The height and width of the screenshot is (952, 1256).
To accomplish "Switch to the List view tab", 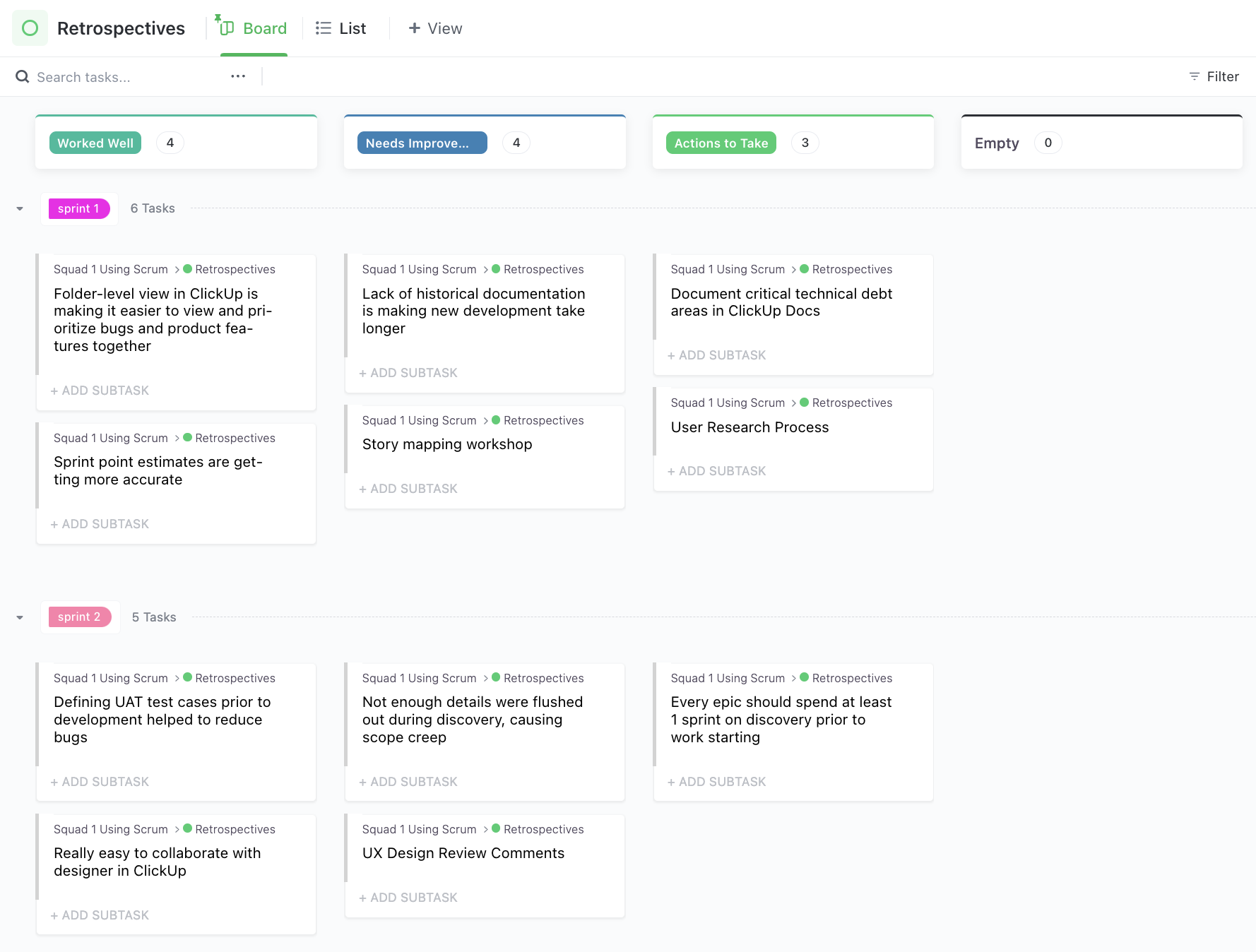I will coord(340,28).
